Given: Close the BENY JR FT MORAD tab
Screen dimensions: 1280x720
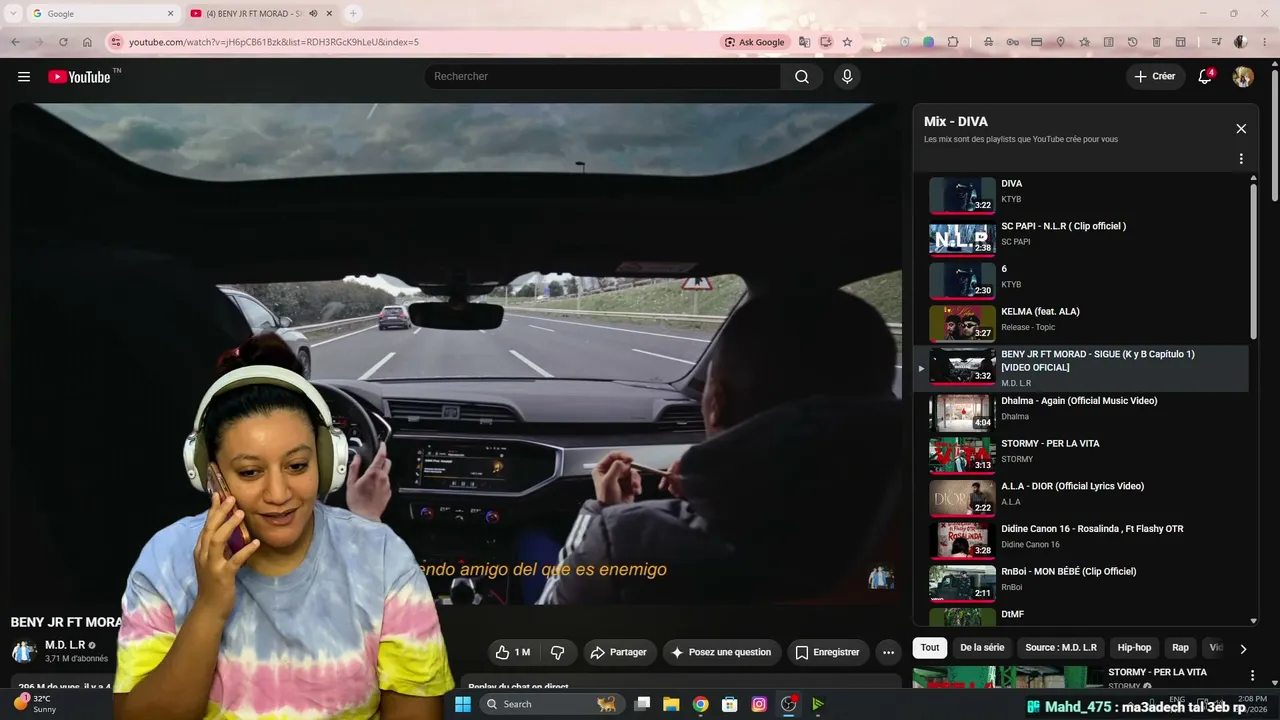Looking at the screenshot, I should point(329,13).
